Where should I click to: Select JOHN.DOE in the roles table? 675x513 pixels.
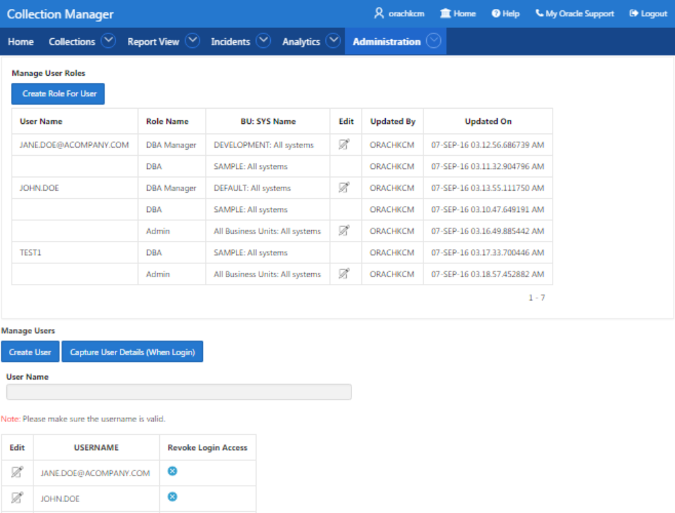point(39,188)
